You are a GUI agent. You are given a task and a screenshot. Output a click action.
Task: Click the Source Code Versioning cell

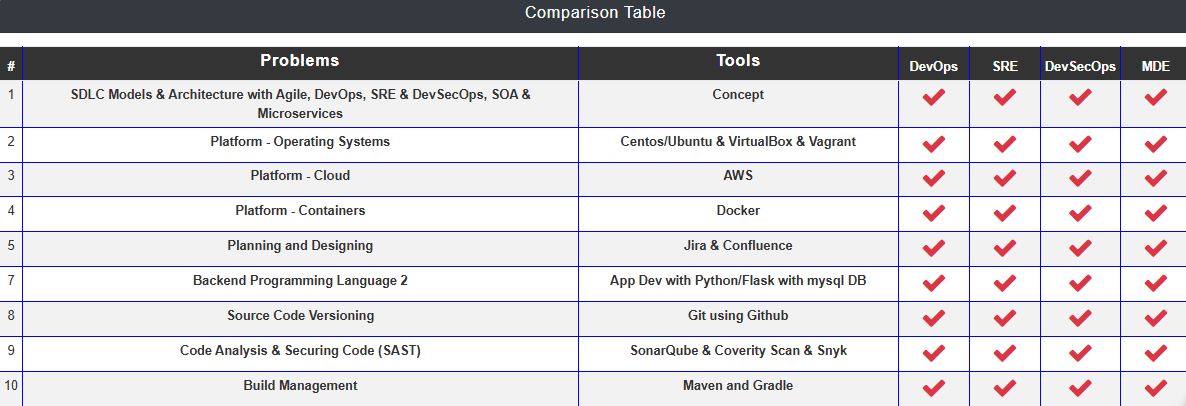(x=300, y=316)
